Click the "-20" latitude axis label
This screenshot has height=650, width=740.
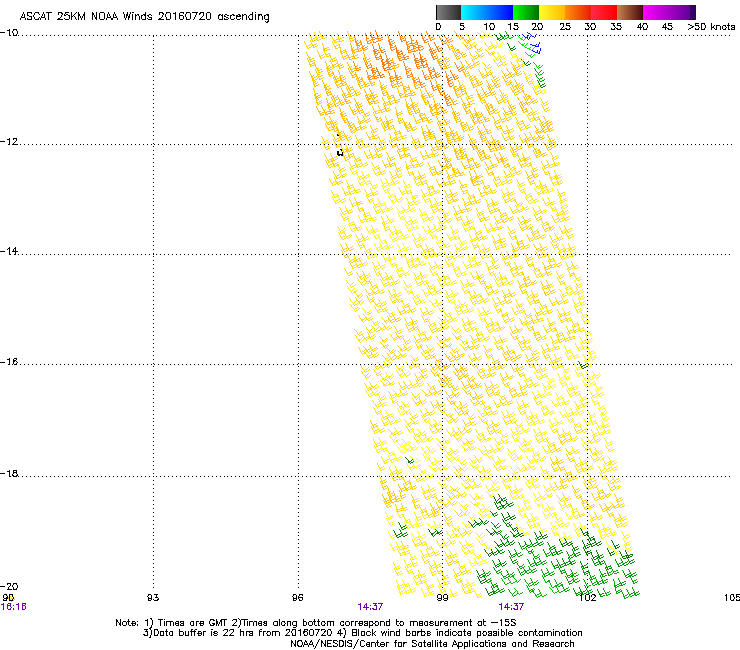pos(9,587)
